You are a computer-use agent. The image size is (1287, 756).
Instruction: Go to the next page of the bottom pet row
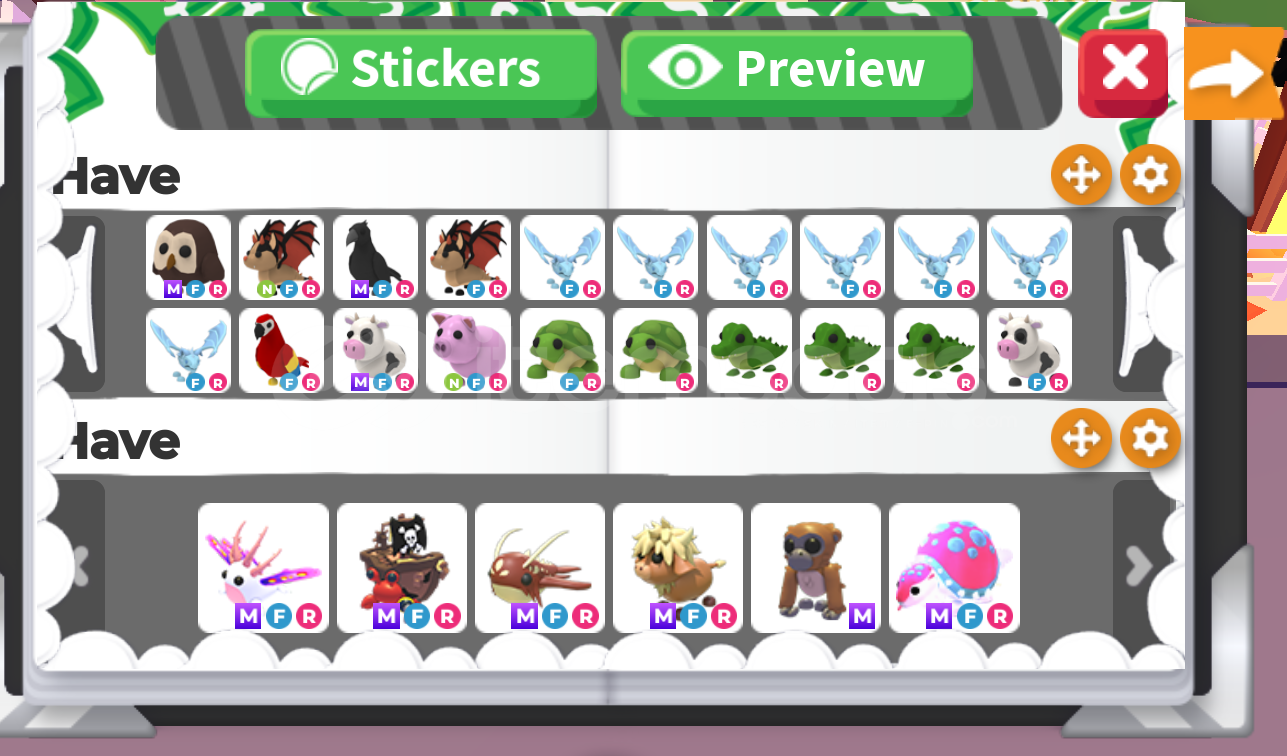click(1140, 567)
